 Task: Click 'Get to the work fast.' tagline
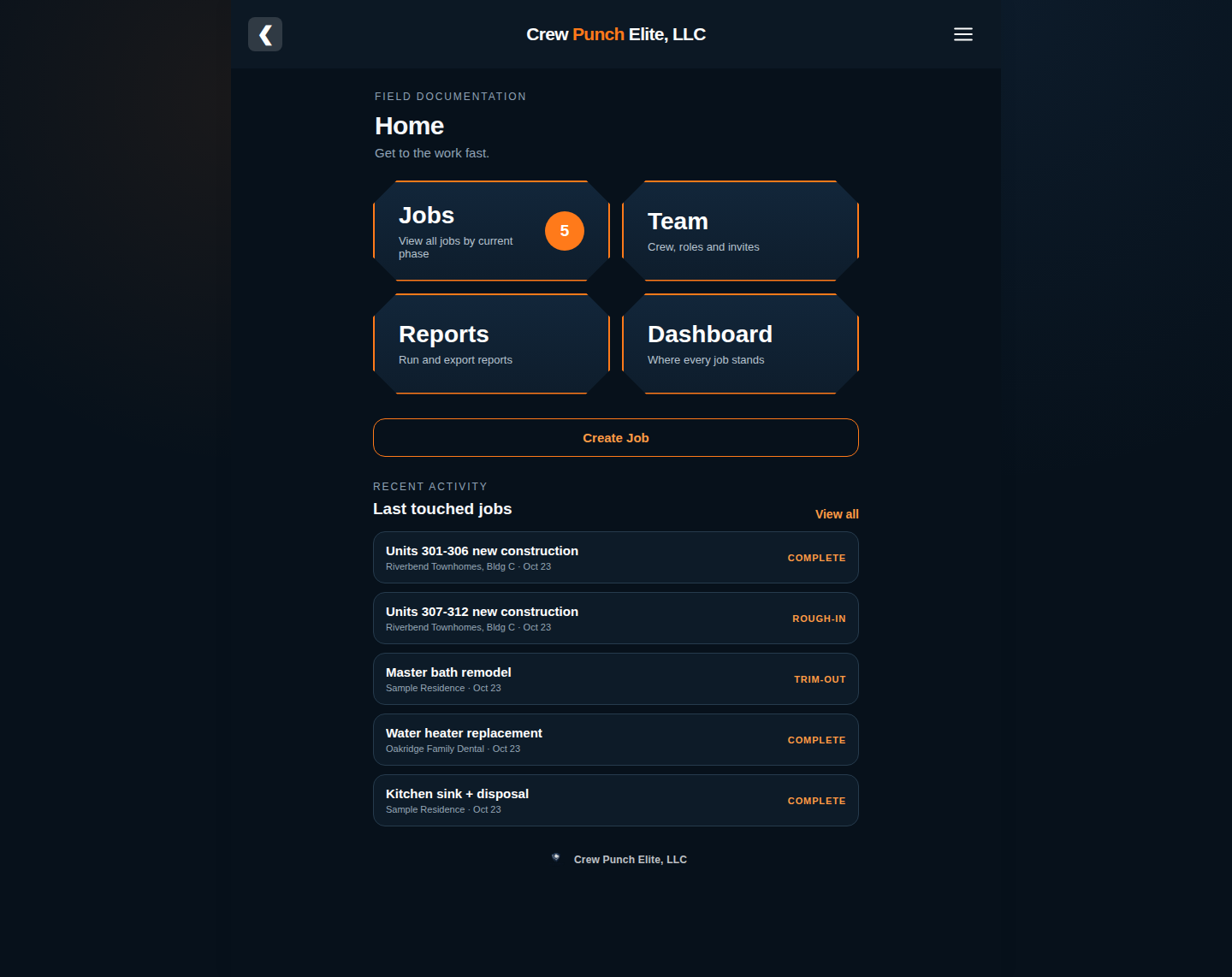coord(432,153)
